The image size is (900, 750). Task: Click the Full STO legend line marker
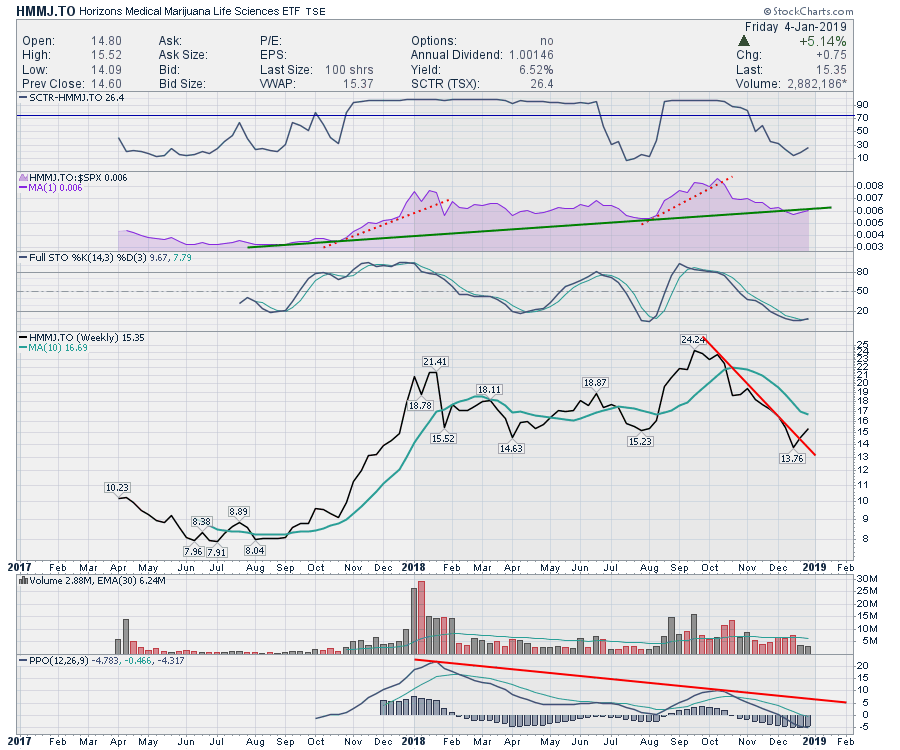pyautogui.click(x=24, y=257)
